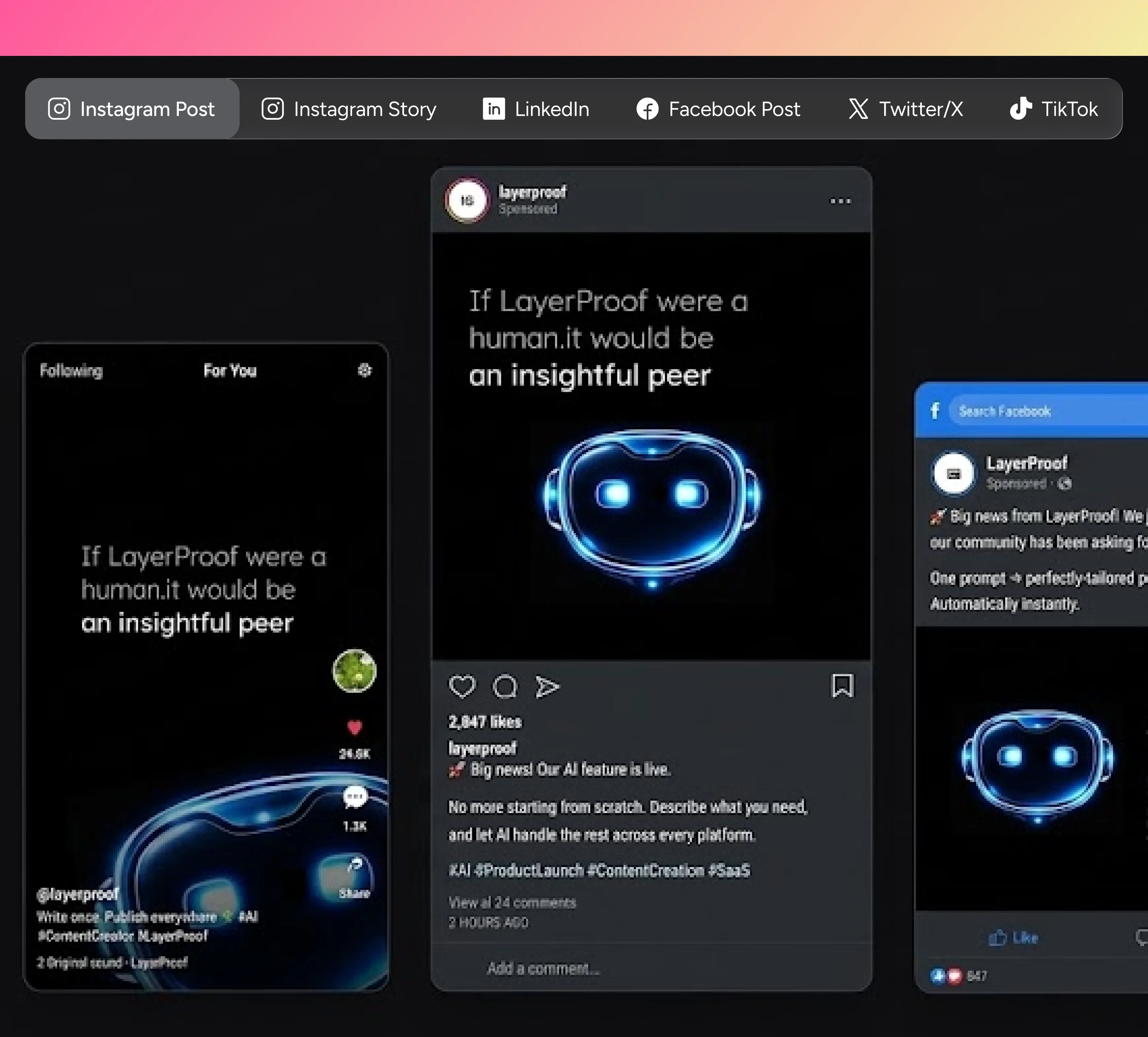Tap the TikTok heart icon showing 24.8K
The height and width of the screenshot is (1037, 1148).
click(355, 727)
